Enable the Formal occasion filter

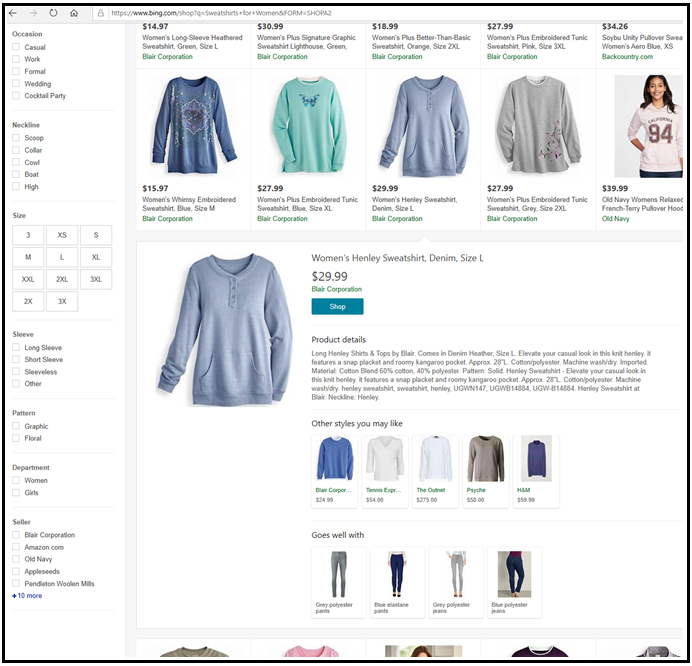click(16, 71)
